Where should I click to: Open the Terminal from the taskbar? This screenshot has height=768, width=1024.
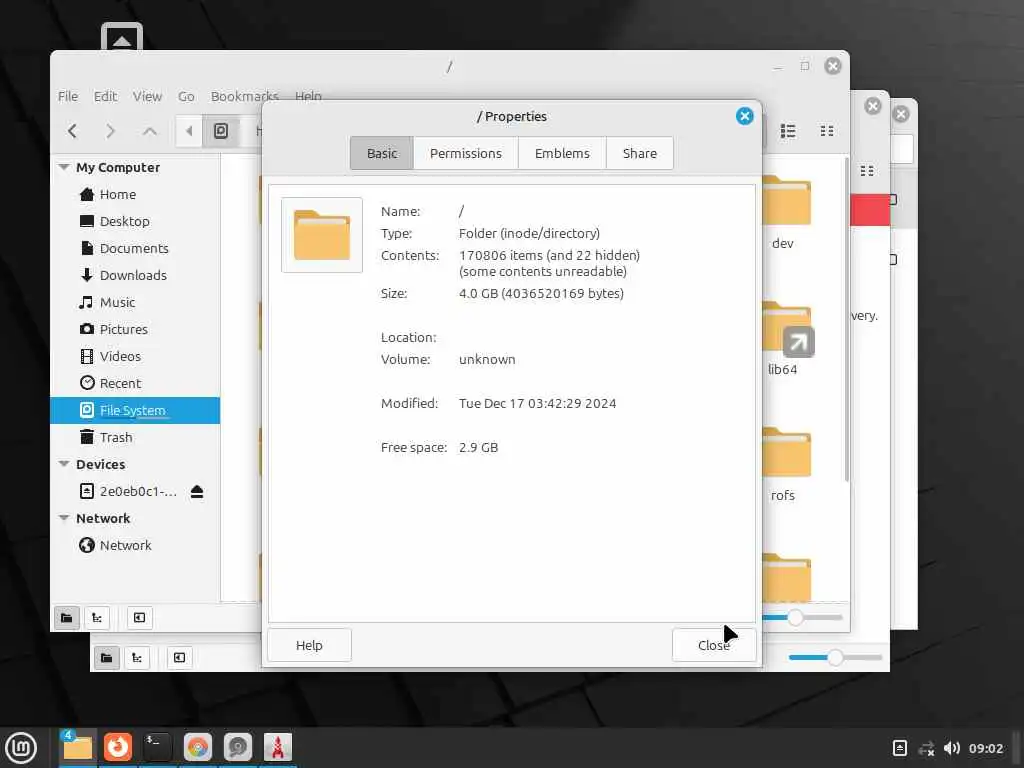pos(157,747)
